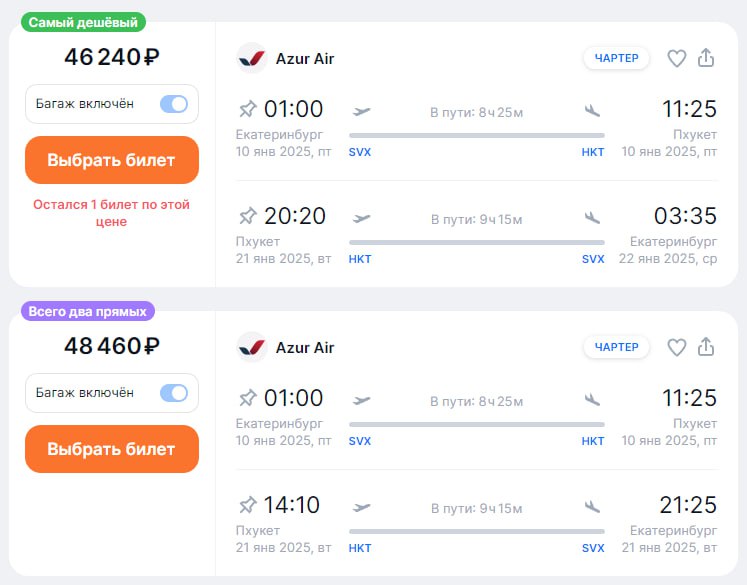747x585 pixels.
Task: Select the 48 460₽ ticket
Action: [x=111, y=449]
